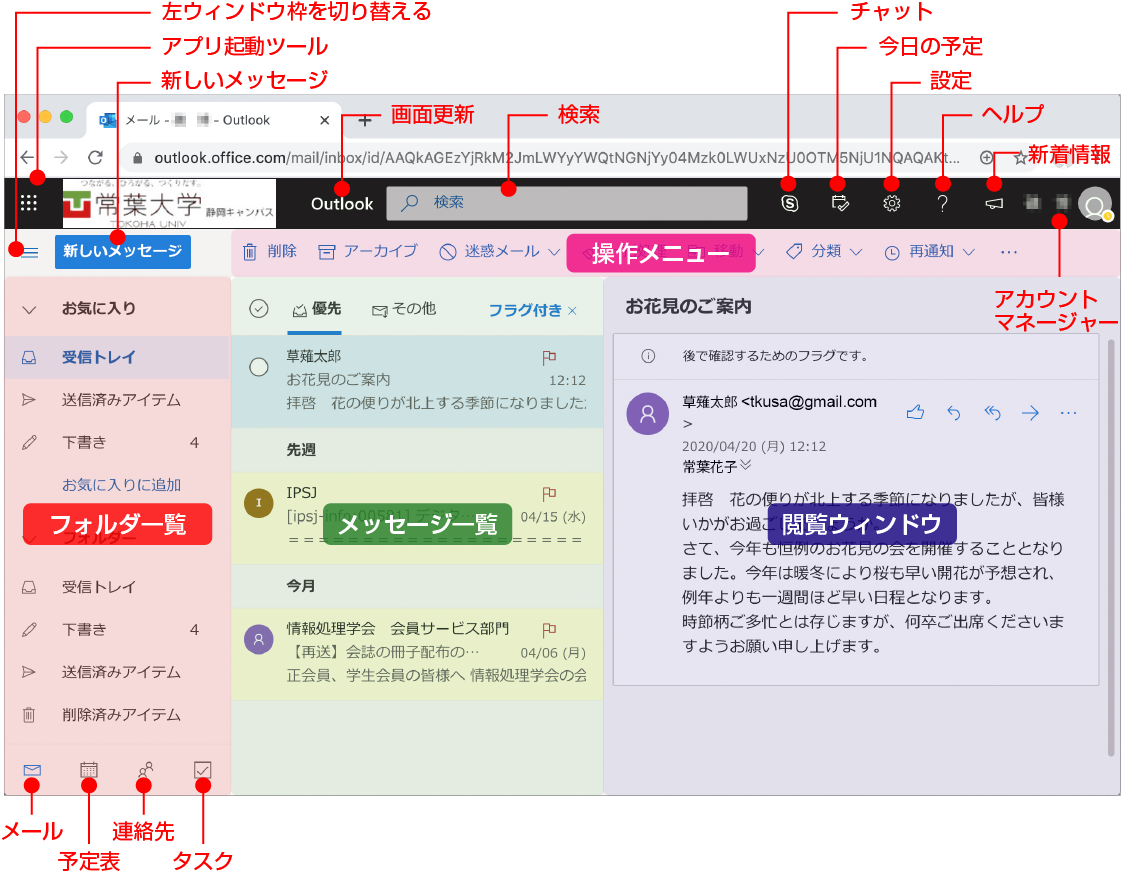Toggle the flag on the IPSJ message
The image size is (1121, 874).
(548, 493)
